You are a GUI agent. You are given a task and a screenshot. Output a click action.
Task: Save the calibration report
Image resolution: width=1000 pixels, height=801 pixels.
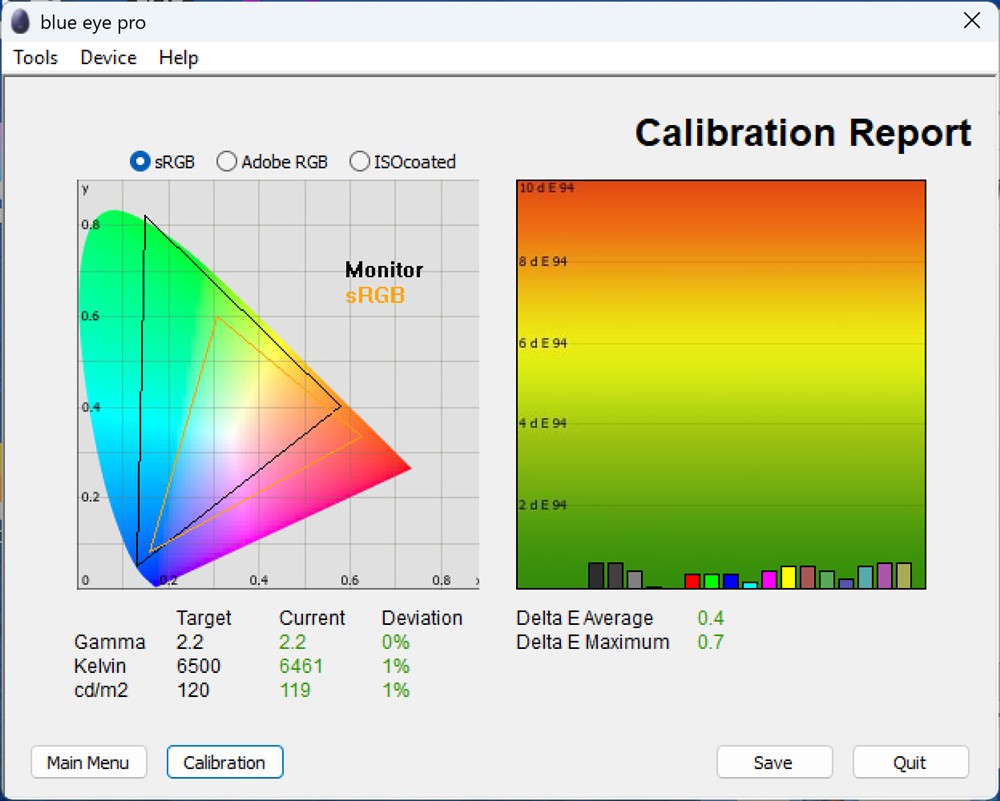[774, 762]
